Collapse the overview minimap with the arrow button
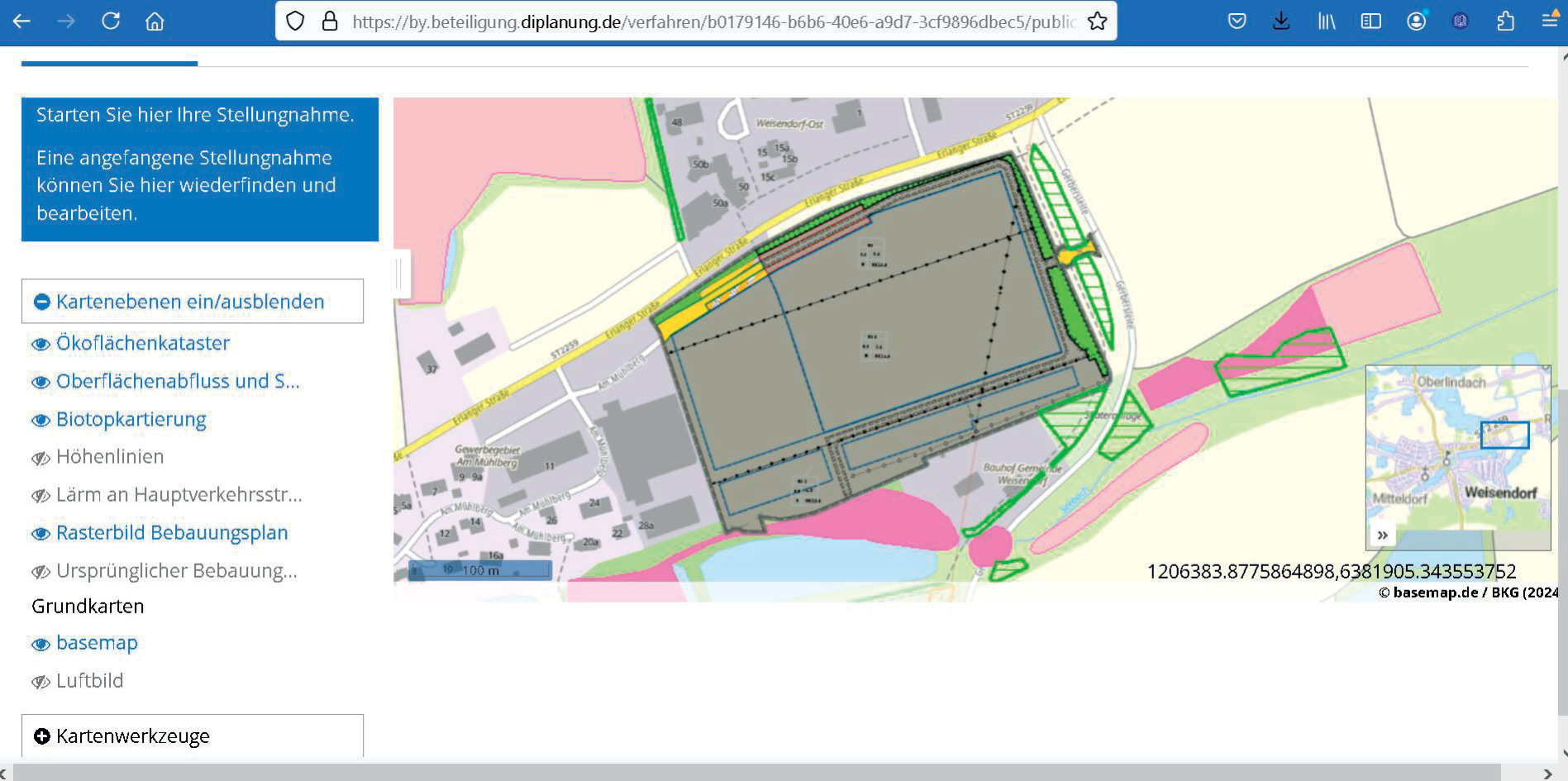The image size is (1568, 781). [1382, 536]
